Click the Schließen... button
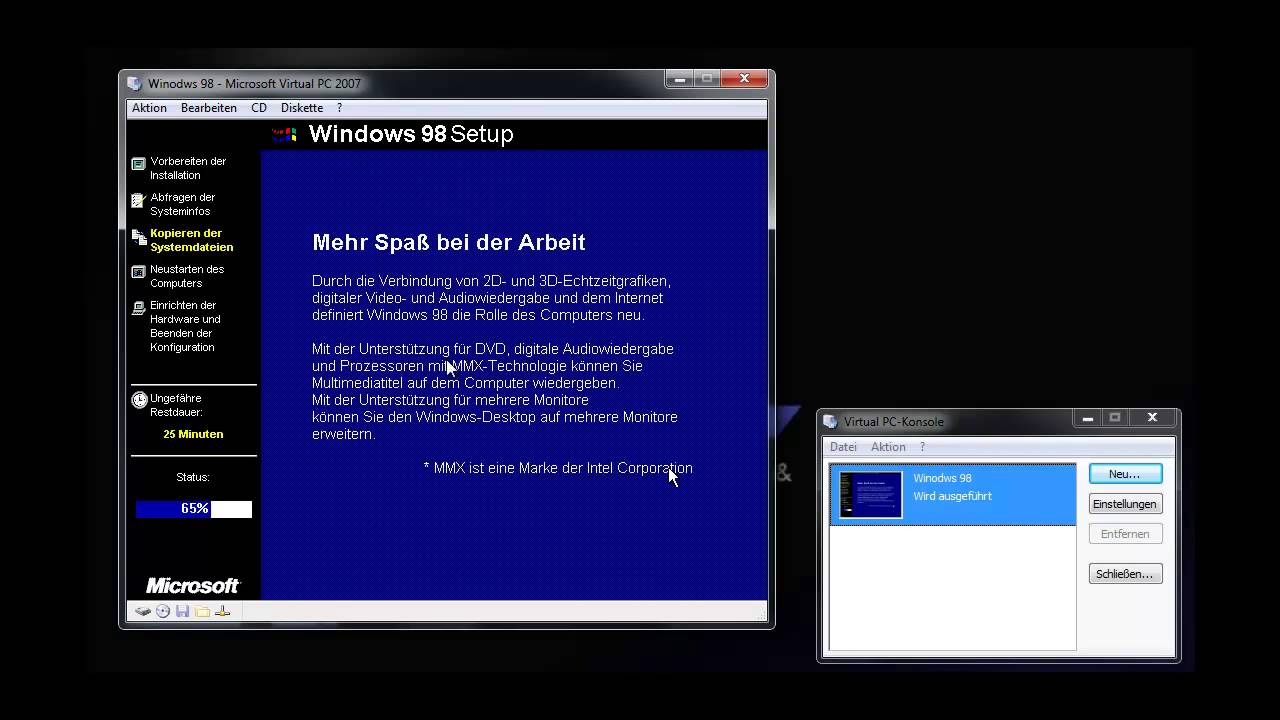This screenshot has width=1280, height=720. pos(1125,574)
